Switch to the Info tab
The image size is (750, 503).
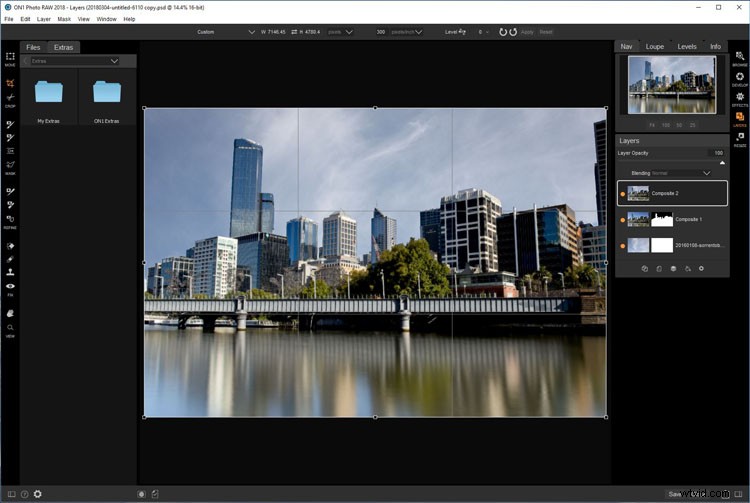[x=715, y=46]
